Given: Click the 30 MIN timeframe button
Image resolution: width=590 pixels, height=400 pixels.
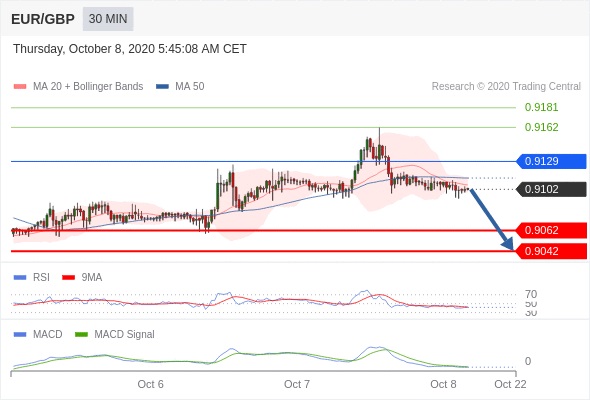Looking at the screenshot, I should 108,19.
